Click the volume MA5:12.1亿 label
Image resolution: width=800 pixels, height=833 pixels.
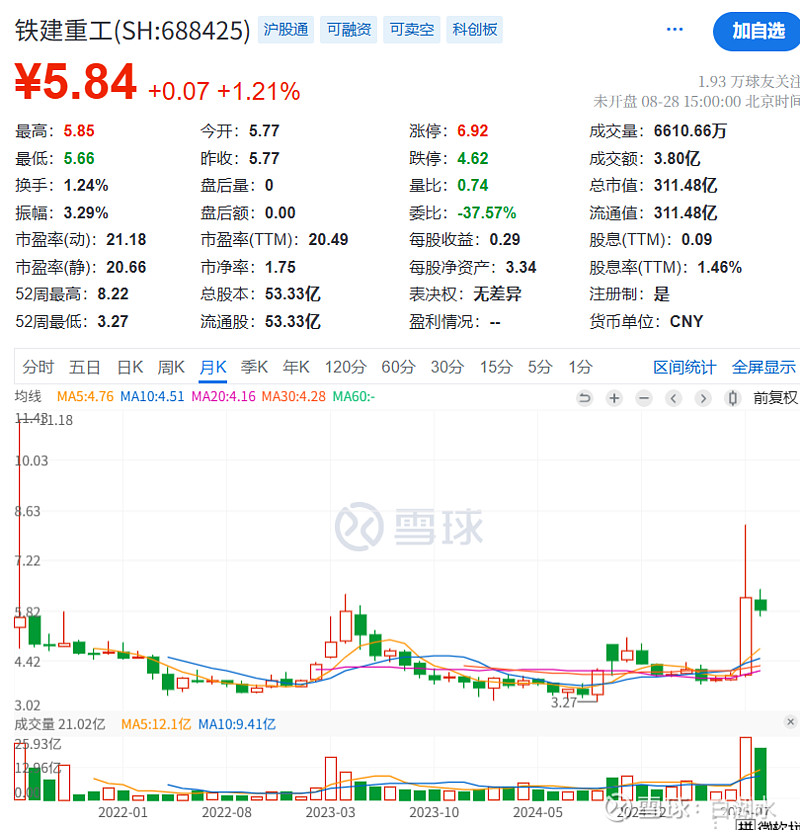(x=156, y=724)
